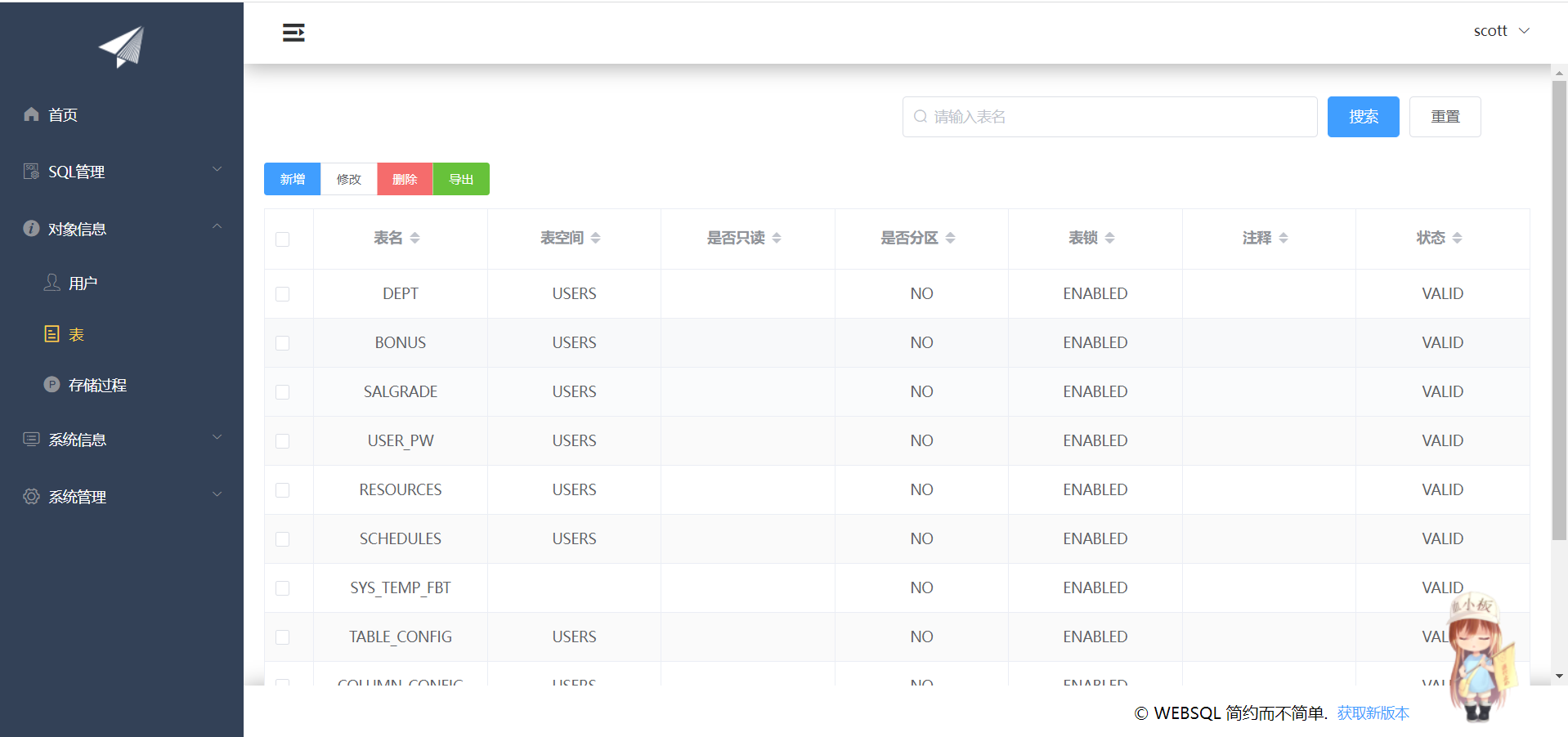This screenshot has width=1568, height=737.
Task: Click the green 导出 button
Action: (461, 179)
